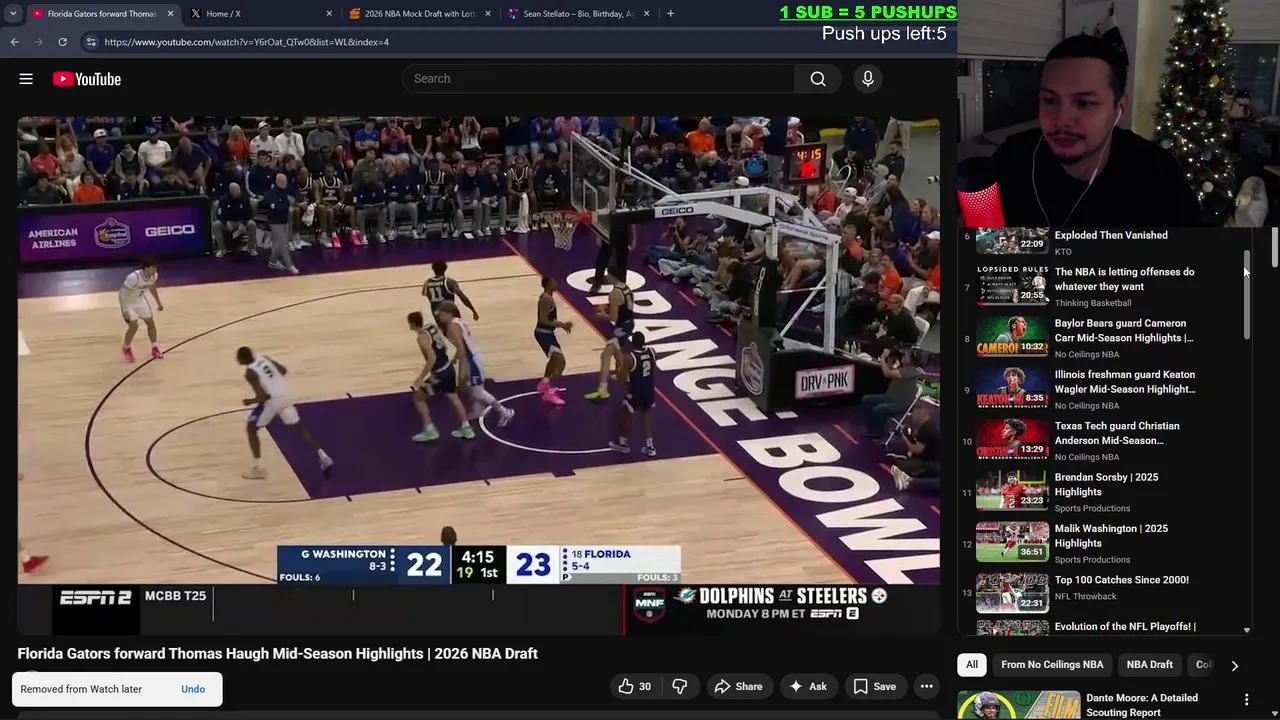This screenshot has height=720, width=1280.
Task: Open Brendan Sorsby 2025 Highlights
Action: click(x=1106, y=485)
